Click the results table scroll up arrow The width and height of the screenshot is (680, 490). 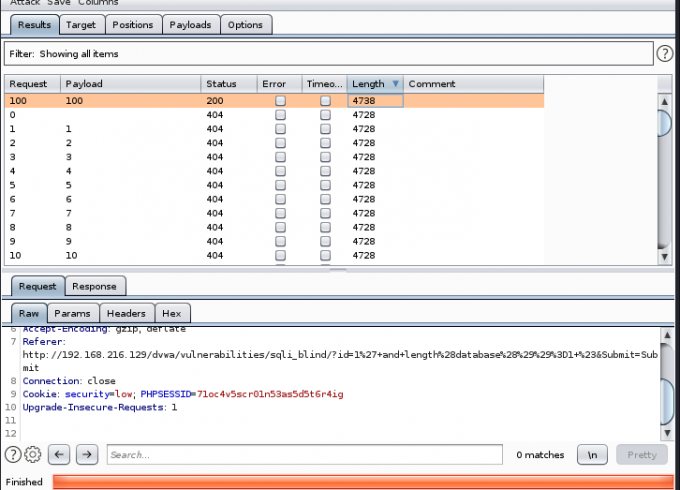coord(664,102)
